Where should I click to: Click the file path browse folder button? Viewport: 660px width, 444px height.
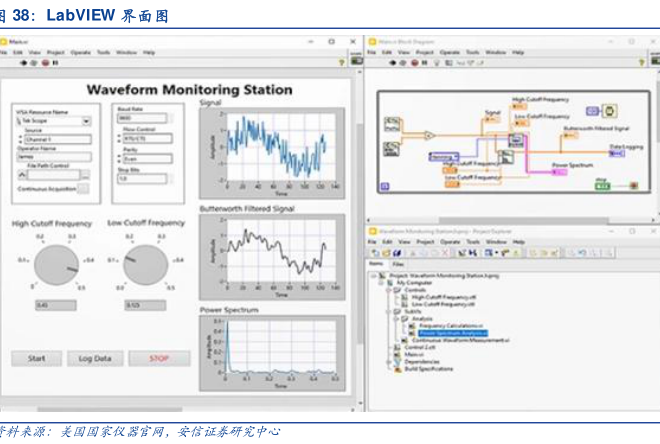(x=85, y=175)
